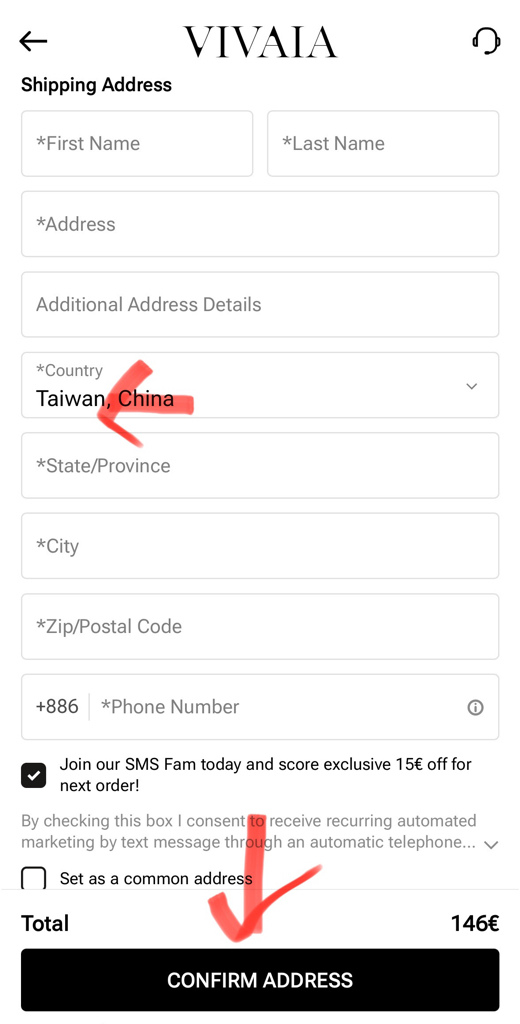Go back using the arrow icon
The height and width of the screenshot is (1024, 520).
point(33,41)
